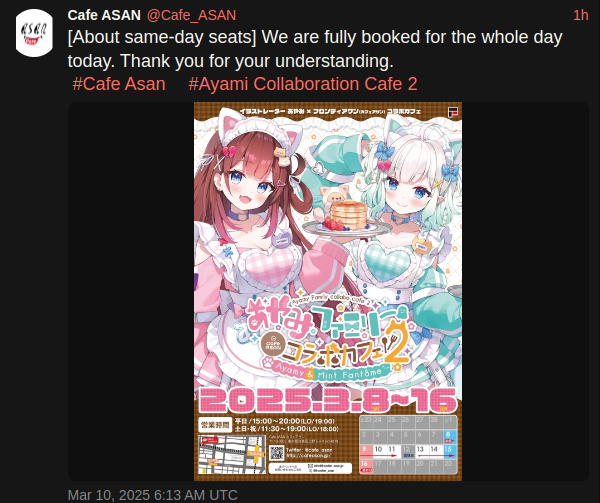Click the blue day 8 calendar cell
This screenshot has height=503, width=600.
[450, 436]
